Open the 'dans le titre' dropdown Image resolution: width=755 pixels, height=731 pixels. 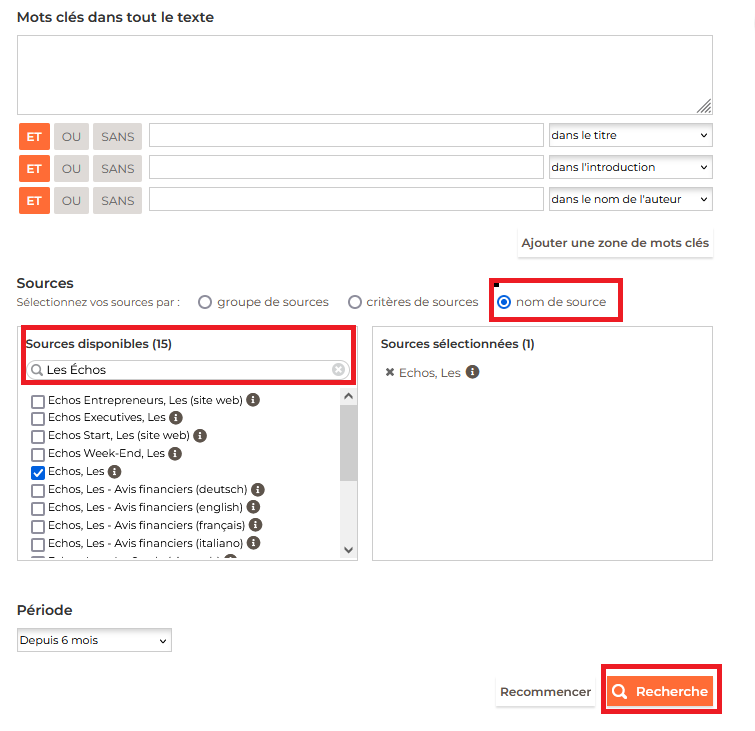[x=630, y=136]
